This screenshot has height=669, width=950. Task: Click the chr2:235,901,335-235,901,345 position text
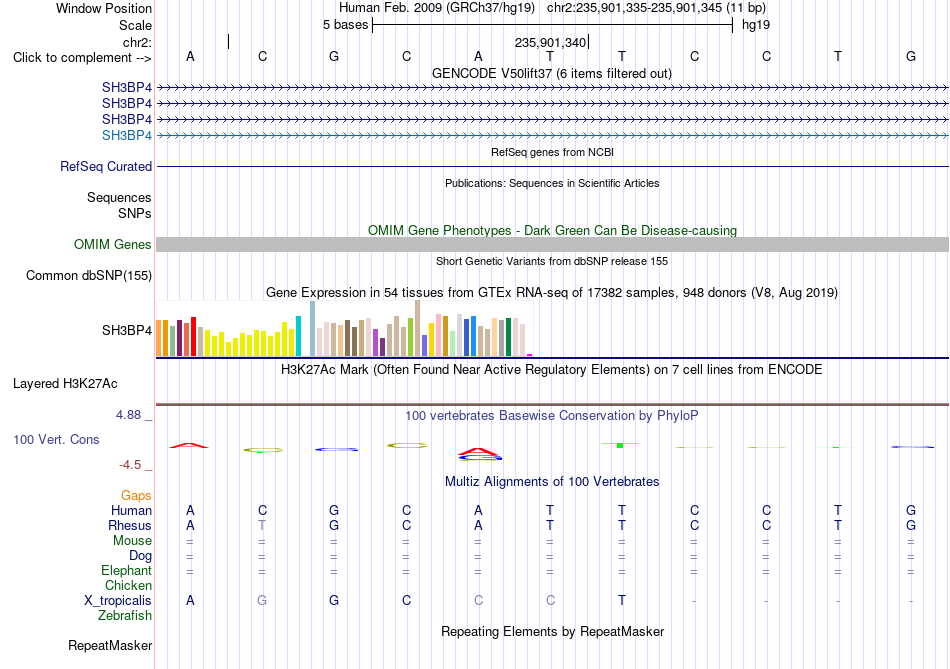click(656, 8)
